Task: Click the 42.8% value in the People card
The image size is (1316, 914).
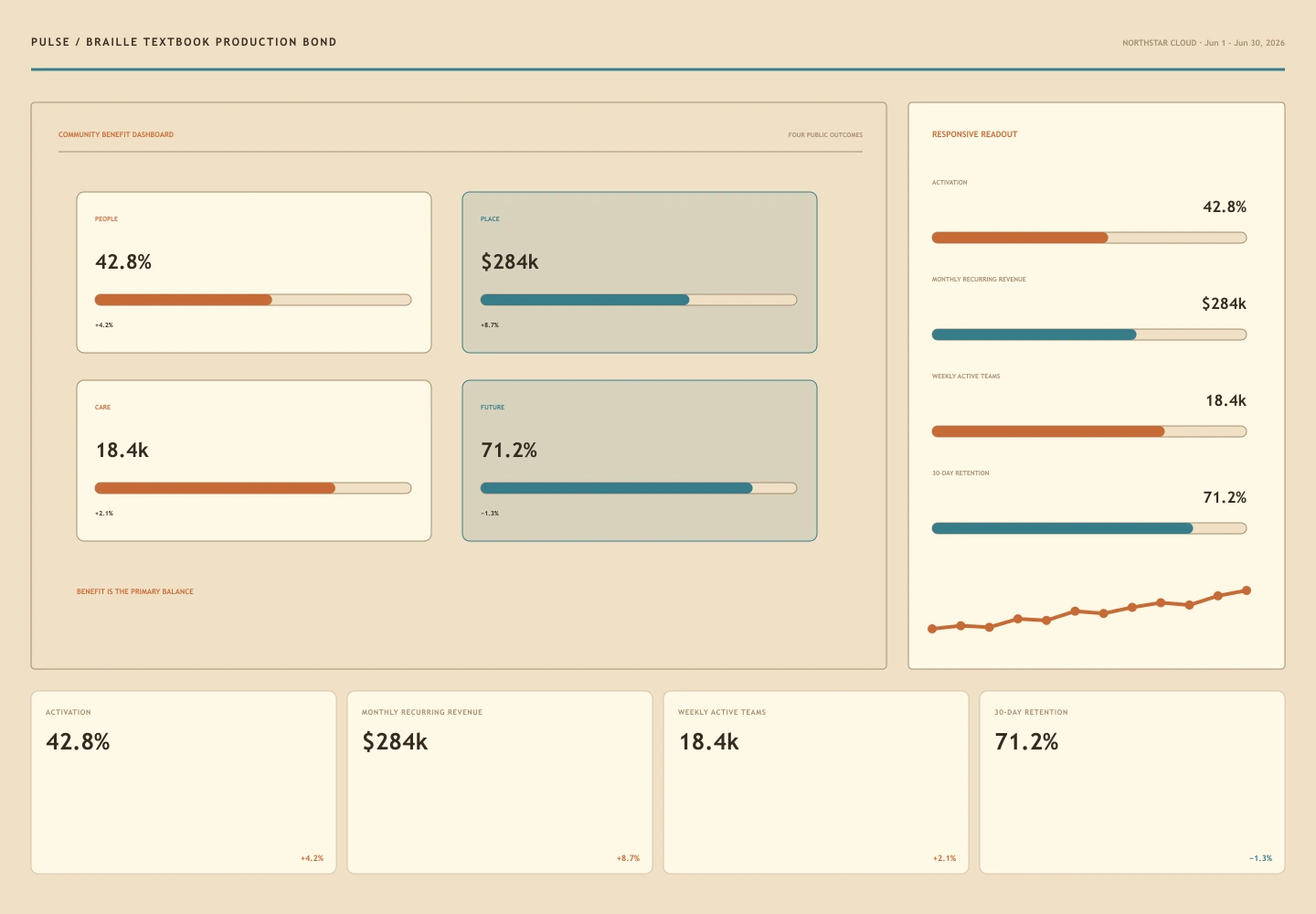Action: [123, 262]
